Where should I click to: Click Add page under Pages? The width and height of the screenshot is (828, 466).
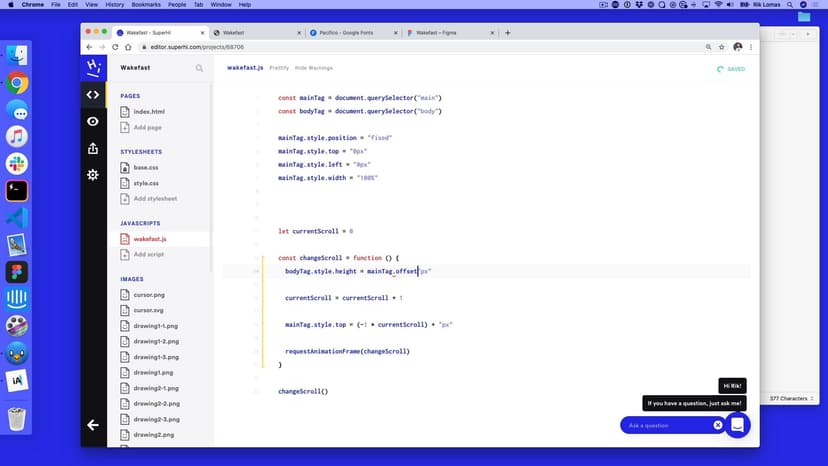point(146,127)
